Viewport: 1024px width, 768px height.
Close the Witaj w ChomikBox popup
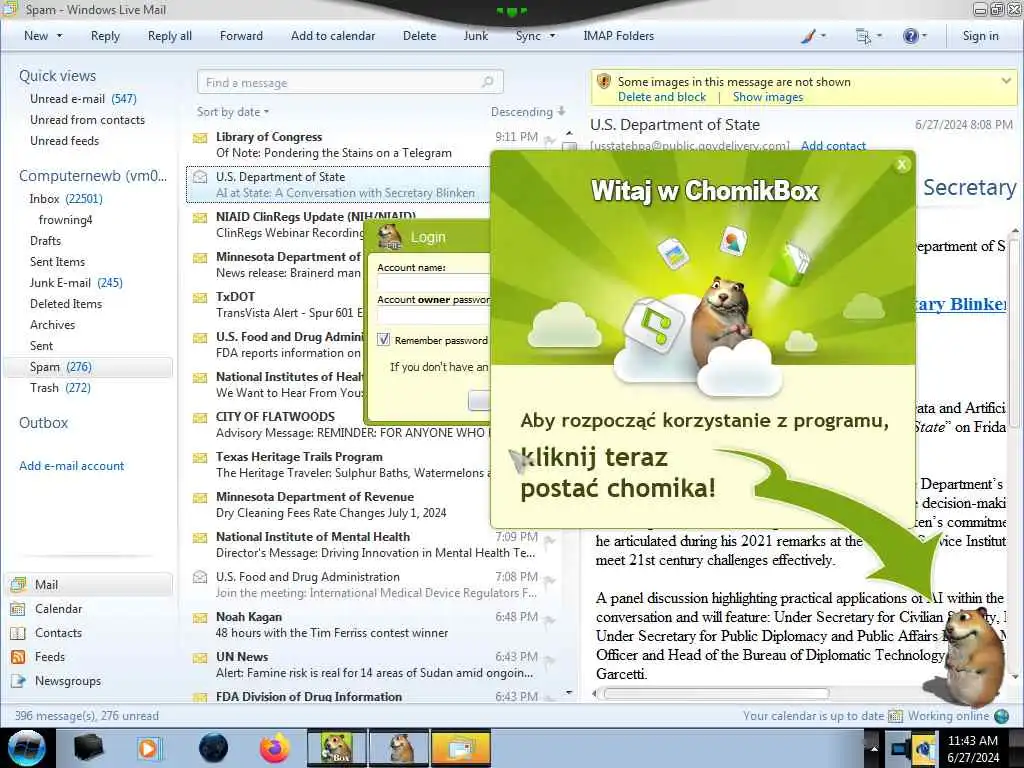click(902, 165)
